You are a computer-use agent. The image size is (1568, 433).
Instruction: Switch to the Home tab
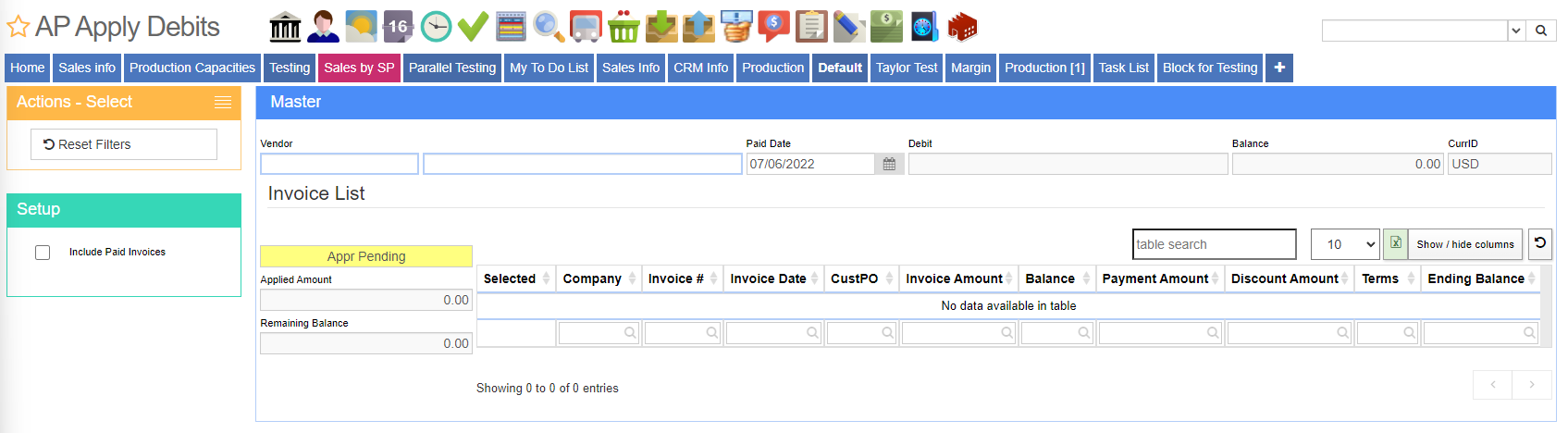point(28,68)
